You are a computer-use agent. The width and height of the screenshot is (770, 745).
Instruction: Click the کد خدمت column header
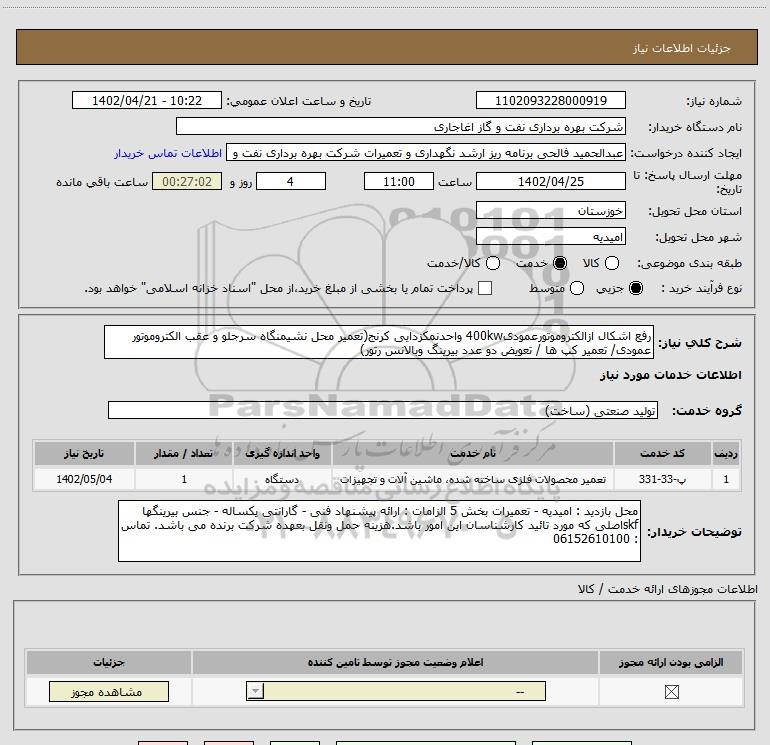pyautogui.click(x=662, y=453)
